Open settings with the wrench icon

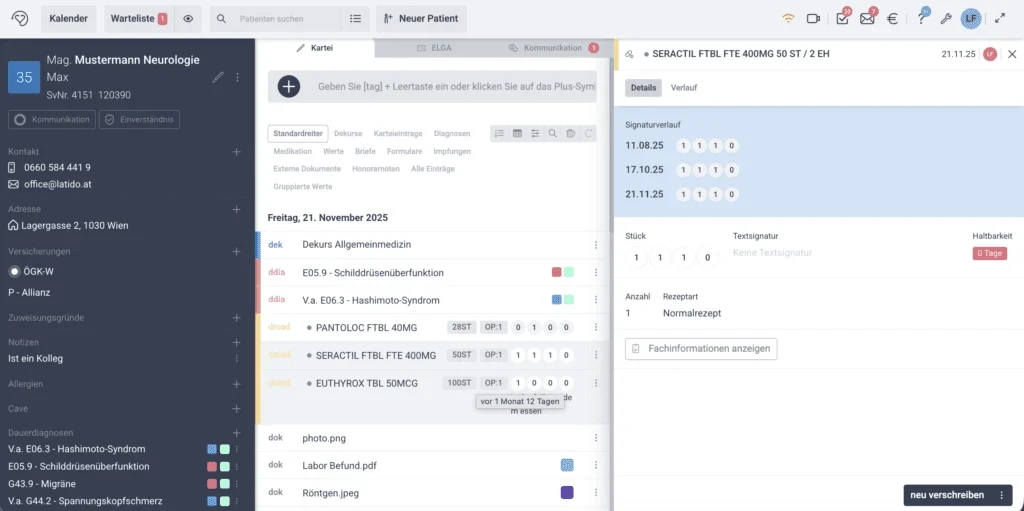[946, 19]
